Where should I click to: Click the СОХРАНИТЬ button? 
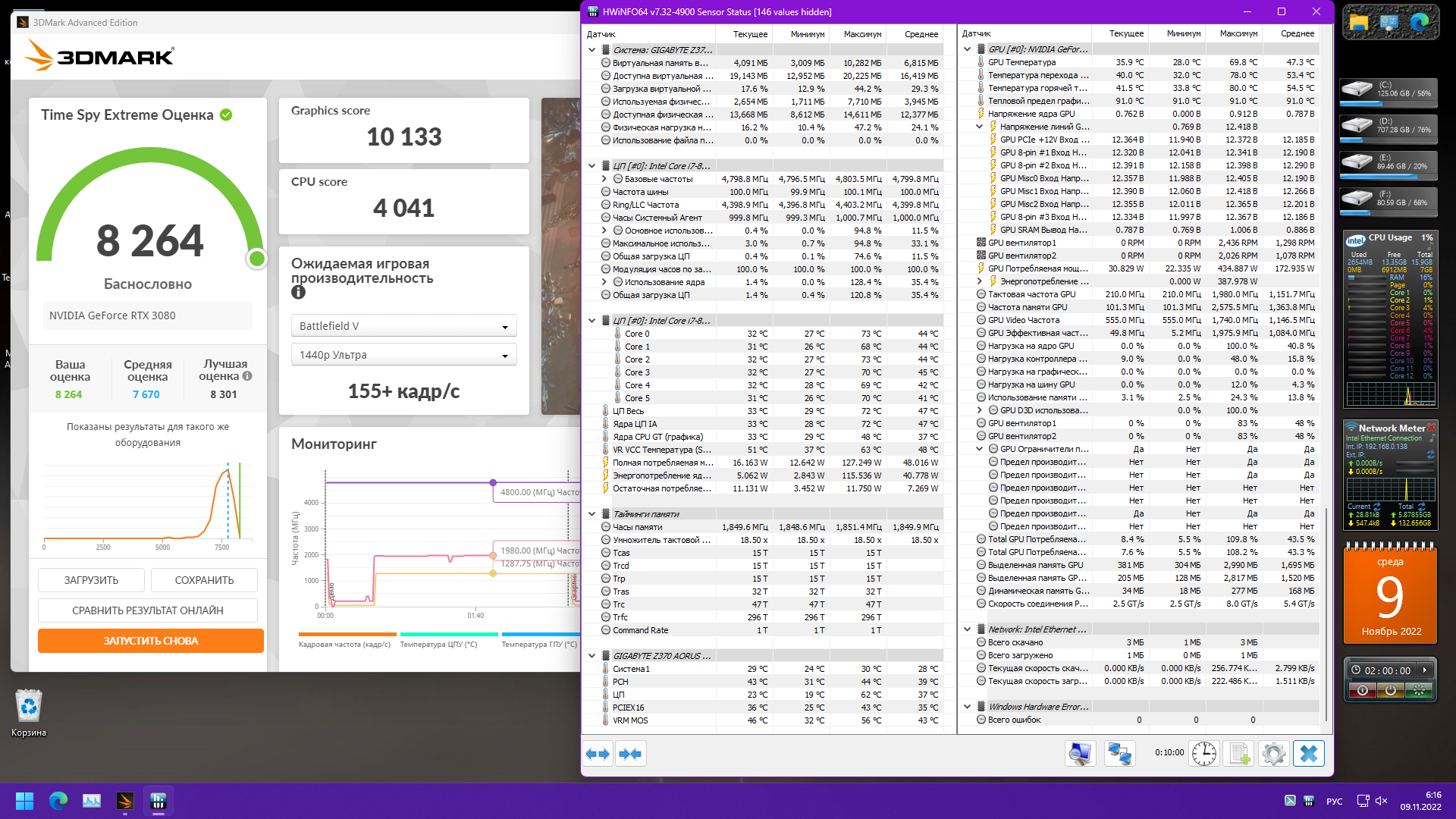[x=204, y=580]
